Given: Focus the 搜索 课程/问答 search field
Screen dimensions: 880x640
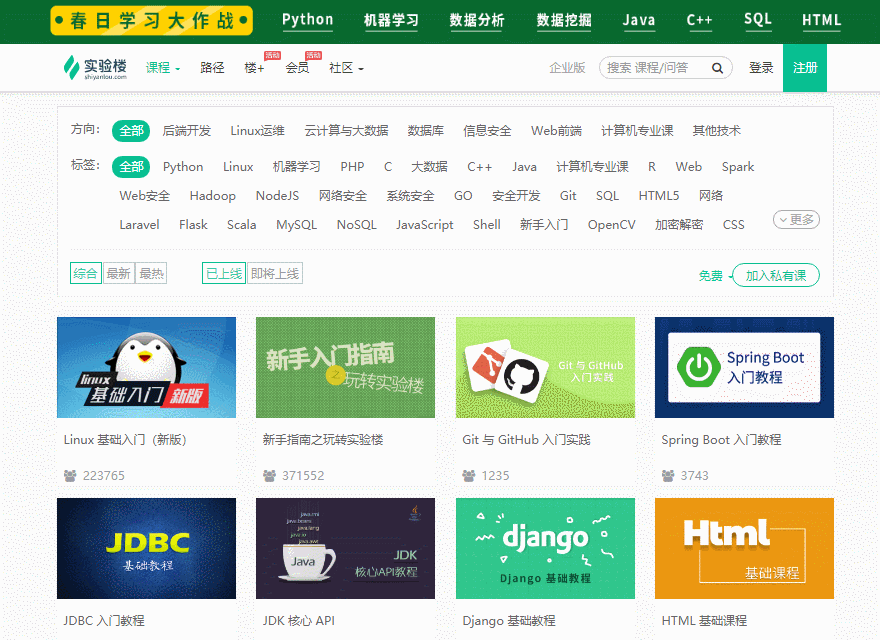Looking at the screenshot, I should coord(666,68).
